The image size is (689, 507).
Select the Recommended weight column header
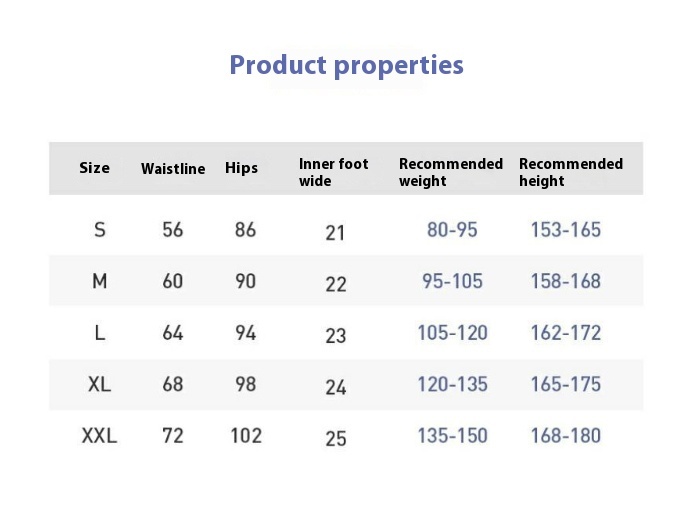click(x=450, y=172)
